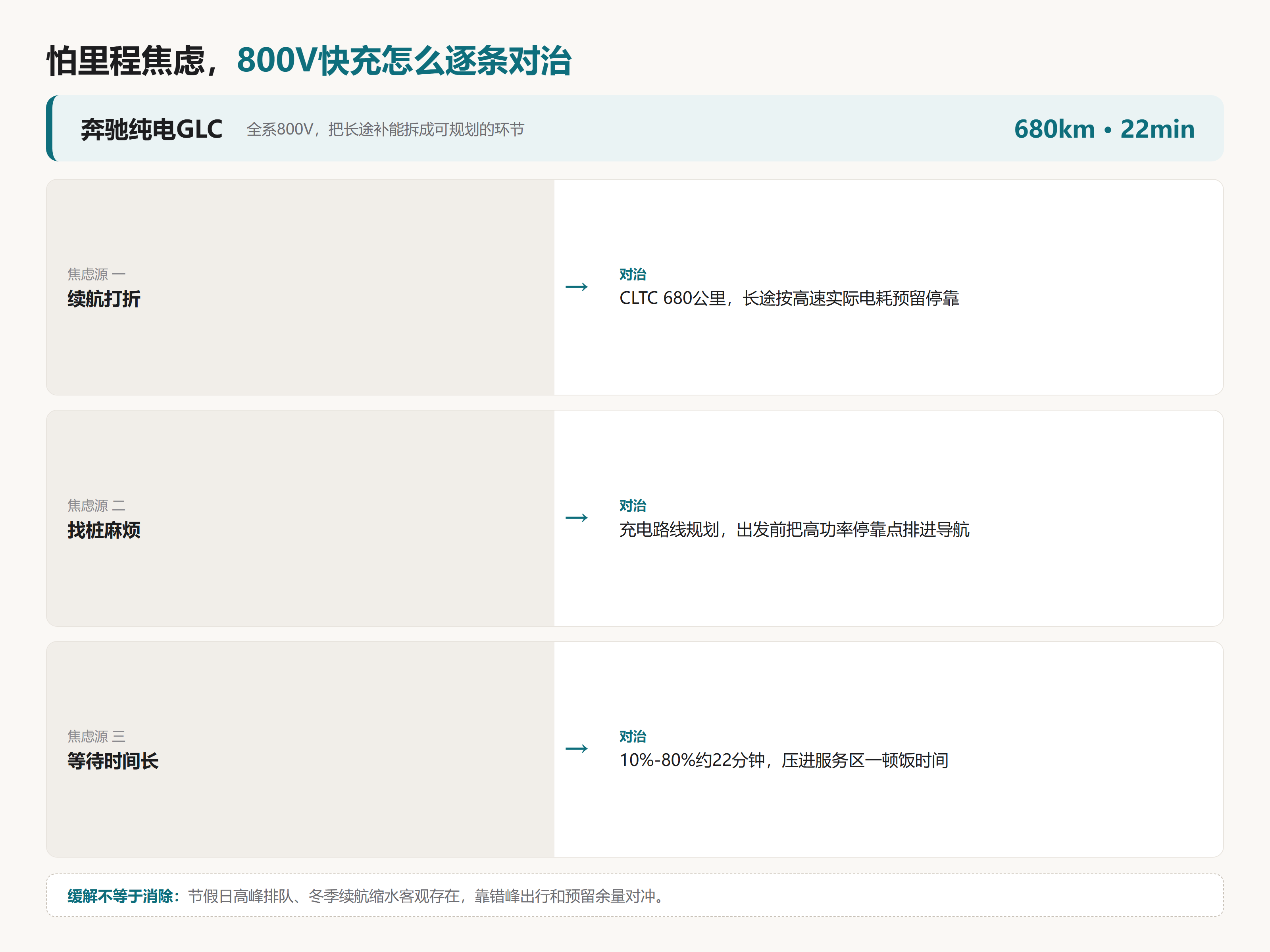Select the label '焦虑源 三'
Screen dimensions: 1270x952
point(96,736)
